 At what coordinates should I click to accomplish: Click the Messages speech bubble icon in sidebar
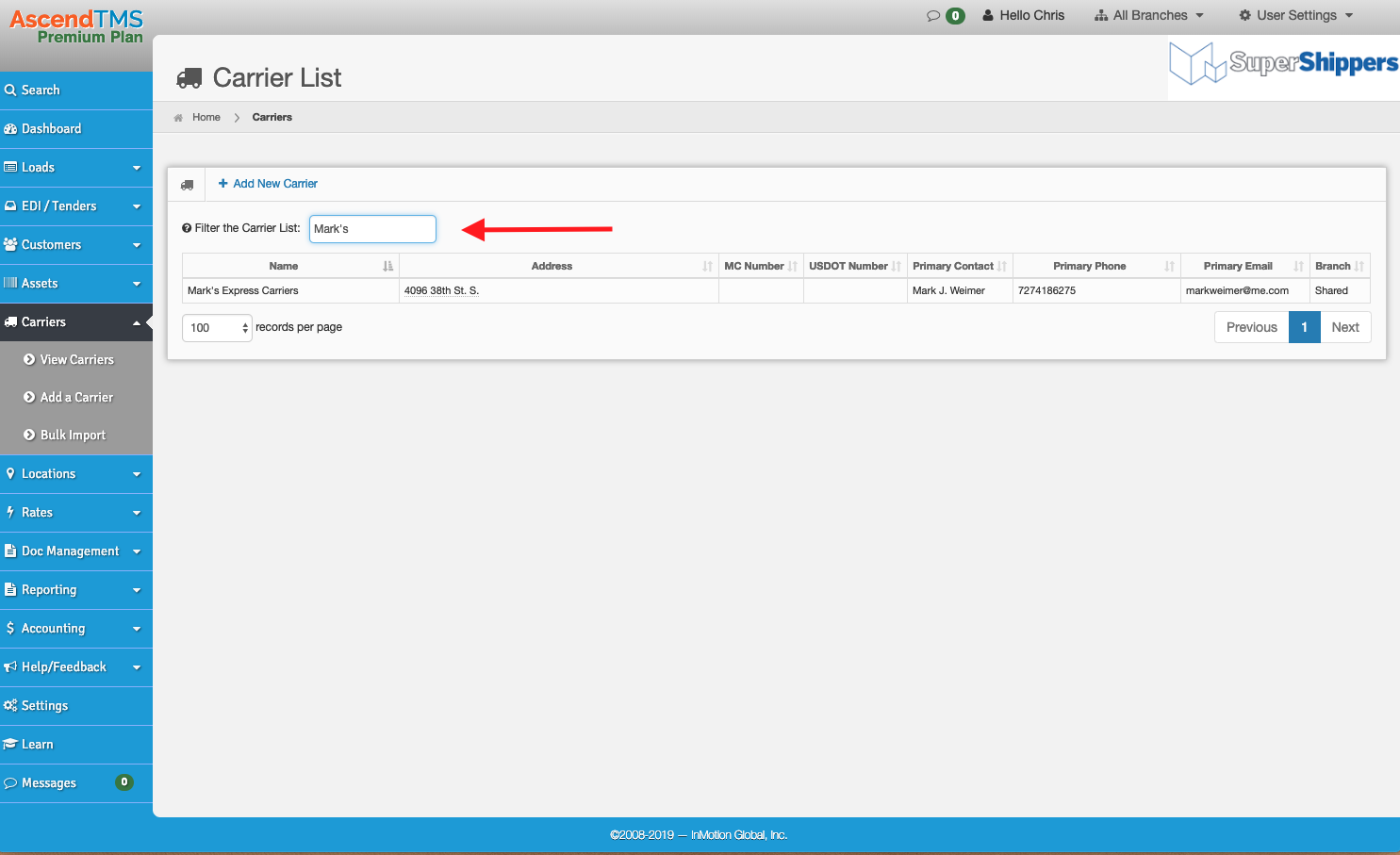(x=10, y=783)
